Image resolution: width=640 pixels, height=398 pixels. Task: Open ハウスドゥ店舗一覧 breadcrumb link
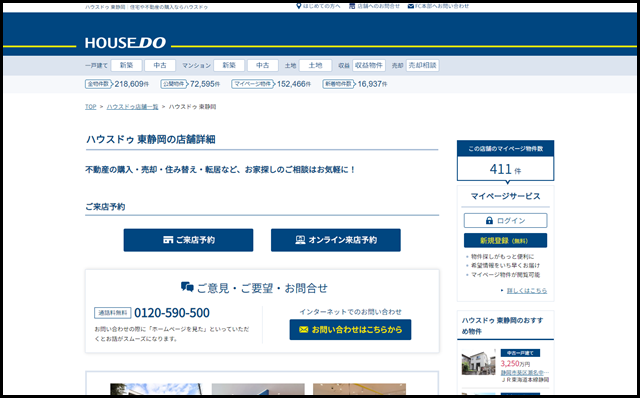132,107
